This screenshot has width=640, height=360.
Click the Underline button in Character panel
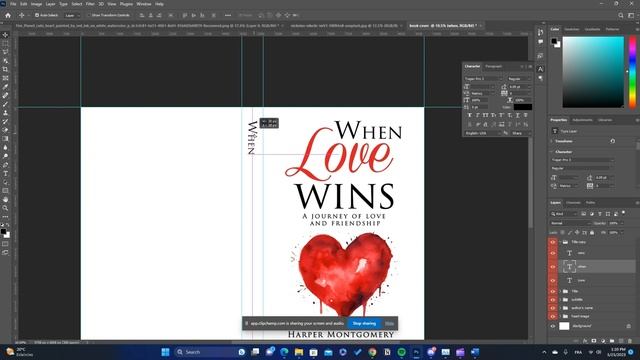[x=518, y=116]
